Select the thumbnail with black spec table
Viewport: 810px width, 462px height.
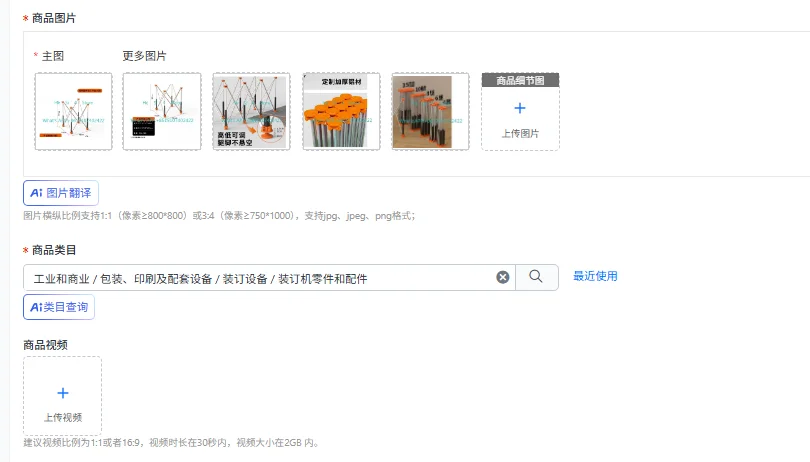[x=162, y=111]
